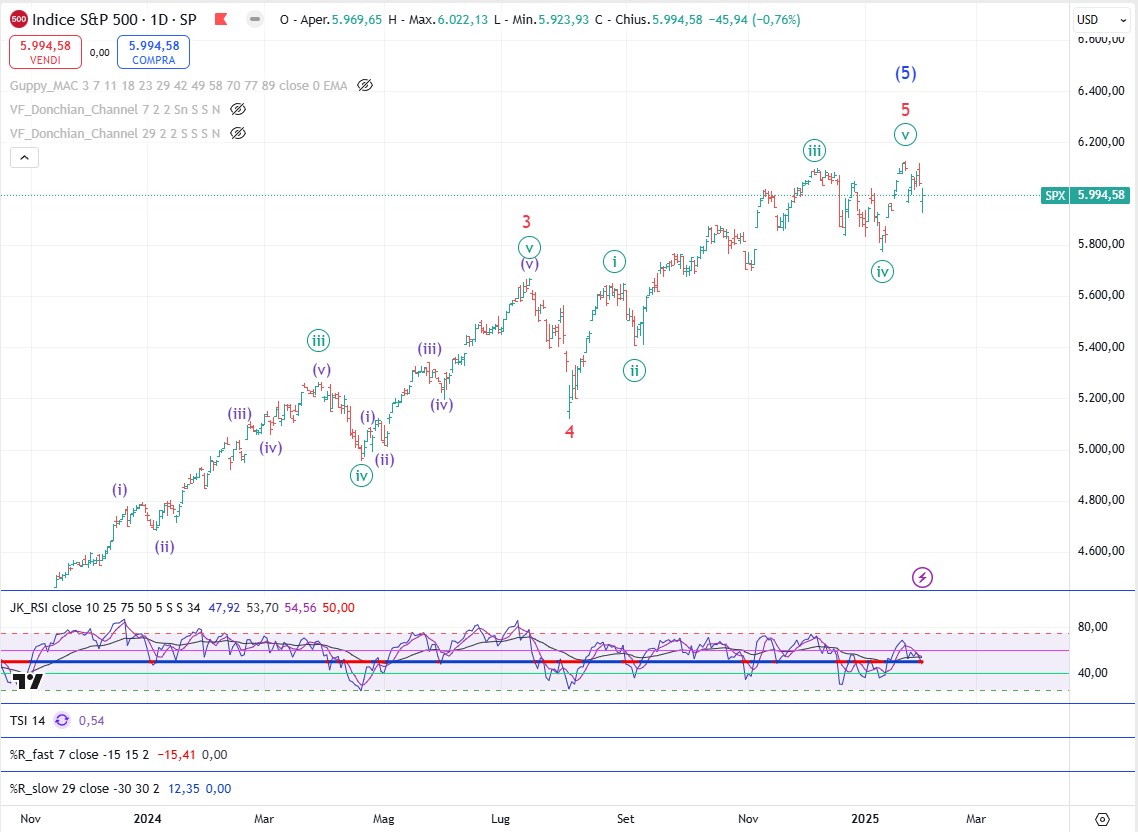The height and width of the screenshot is (832, 1138).
Task: Click the 2024 label on the time axis
Action: pos(147,818)
